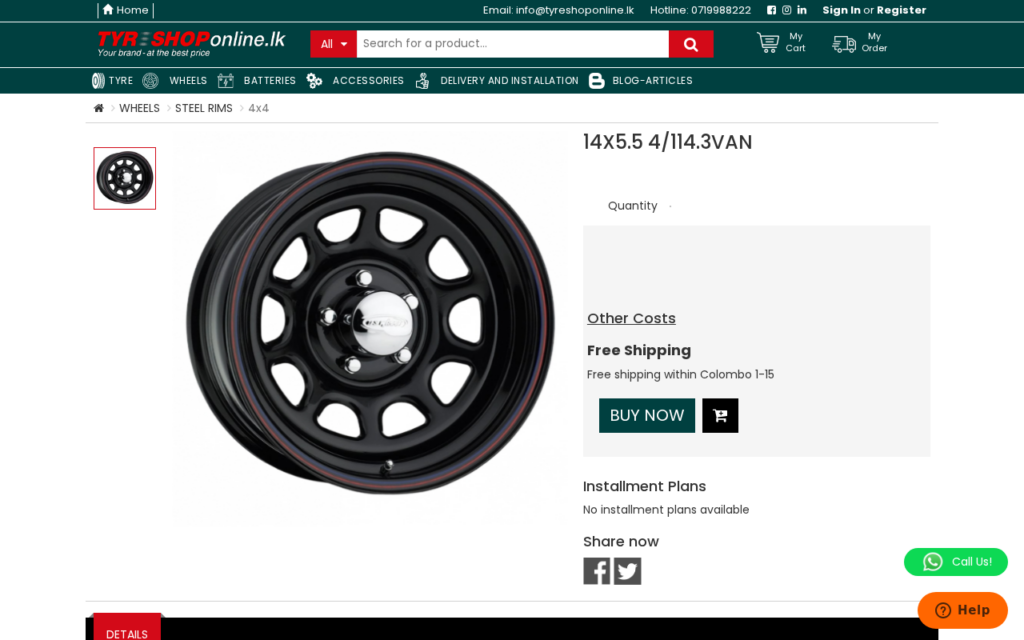
Task: Open the BATTERIES menu
Action: (270, 80)
